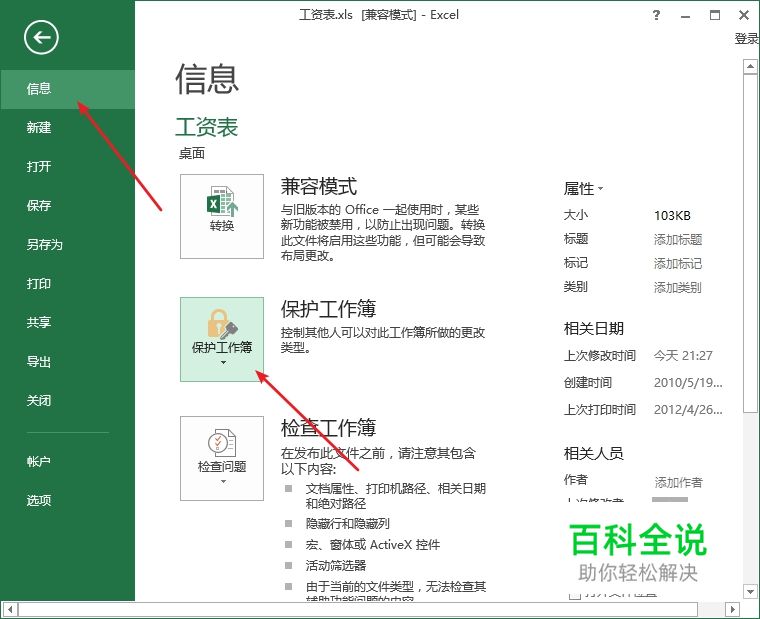The image size is (760, 619).
Task: Click the 工资表 workbook name heading
Action: click(x=206, y=127)
